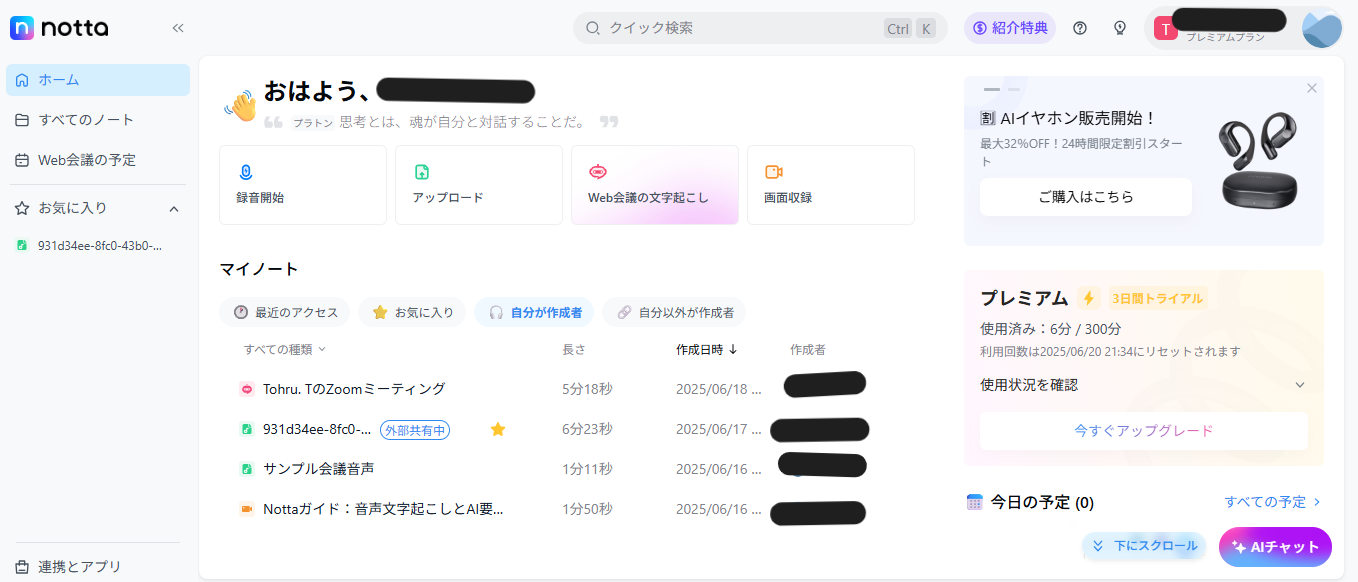Click the 今すぐアップグレード button
The width and height of the screenshot is (1358, 582).
pyautogui.click(x=1143, y=431)
